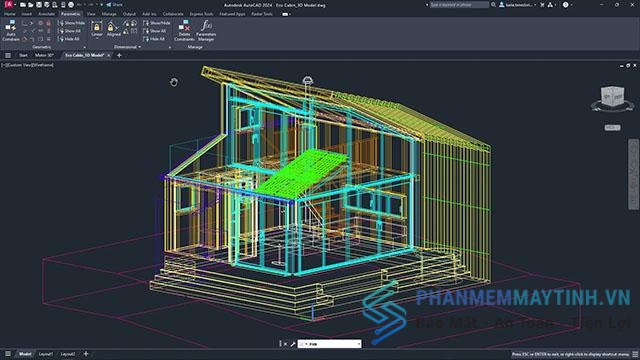Click Dimensional Show All constraints
This screenshot has height=360, width=640.
click(155, 31)
